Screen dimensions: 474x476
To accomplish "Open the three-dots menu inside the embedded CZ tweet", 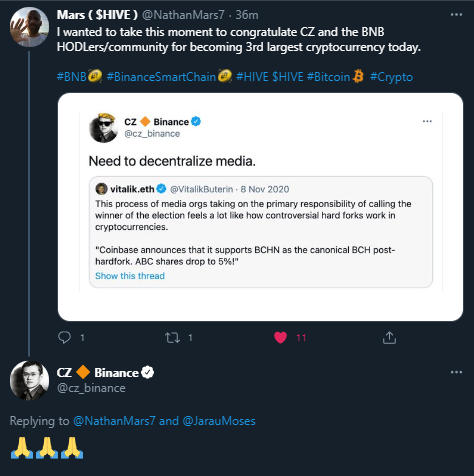I will pyautogui.click(x=427, y=121).
